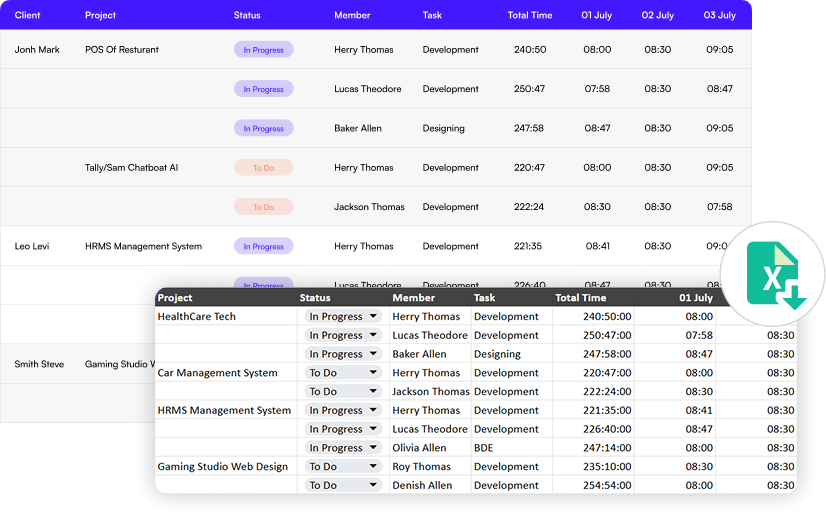Select Tally/Sam Chatboat AI project cell
Screen dimensions: 826x518
[x=132, y=168]
